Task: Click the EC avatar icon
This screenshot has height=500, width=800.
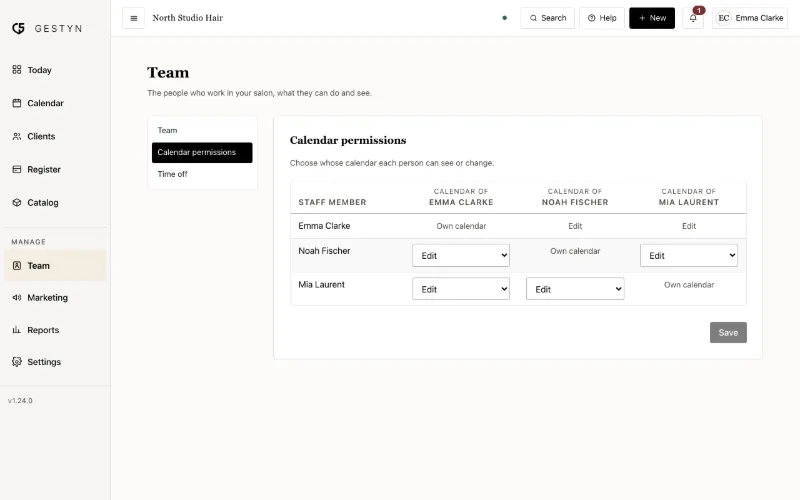Action: coord(723,18)
